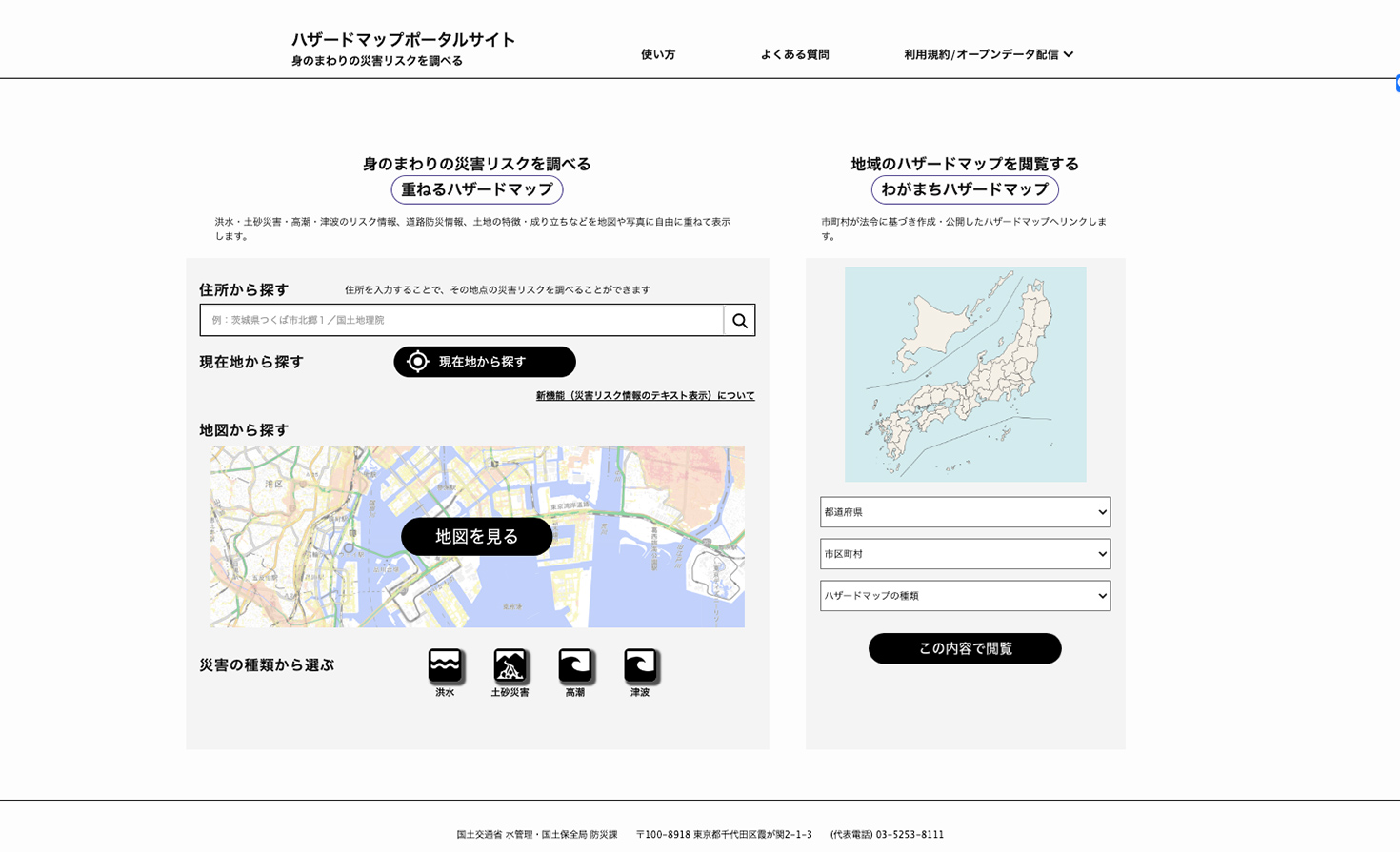Image resolution: width=1400 pixels, height=852 pixels.
Task: Select the landslide (土砂災害) icon
Action: pyautogui.click(x=510, y=665)
